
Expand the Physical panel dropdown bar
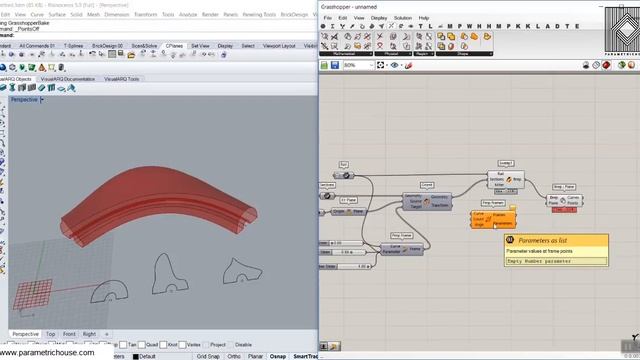coord(392,54)
